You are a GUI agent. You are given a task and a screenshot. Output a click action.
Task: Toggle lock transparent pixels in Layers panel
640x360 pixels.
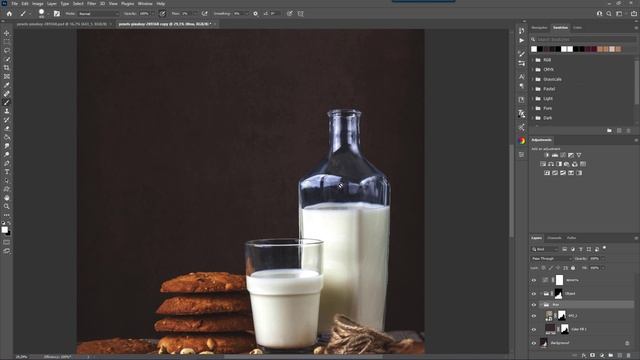click(543, 268)
